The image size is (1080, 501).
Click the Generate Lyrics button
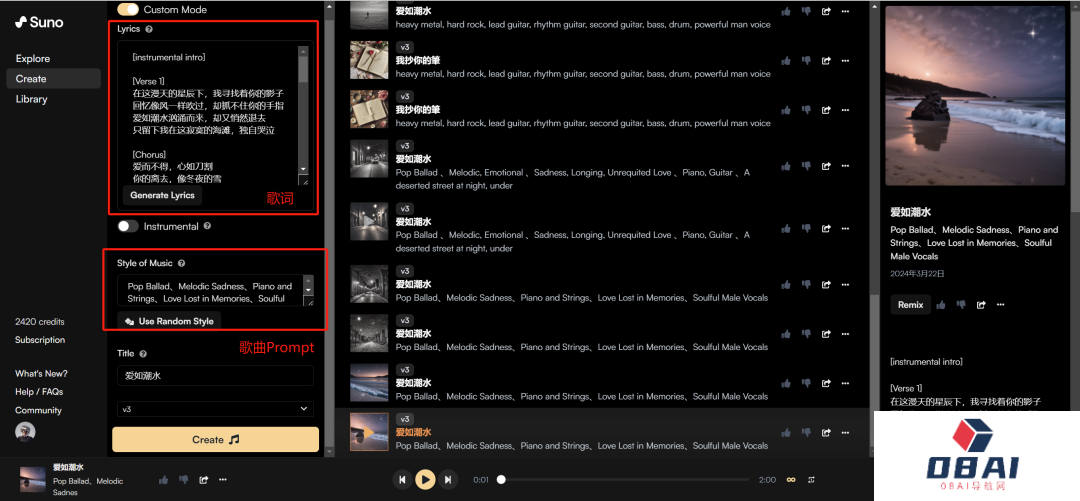tap(162, 195)
